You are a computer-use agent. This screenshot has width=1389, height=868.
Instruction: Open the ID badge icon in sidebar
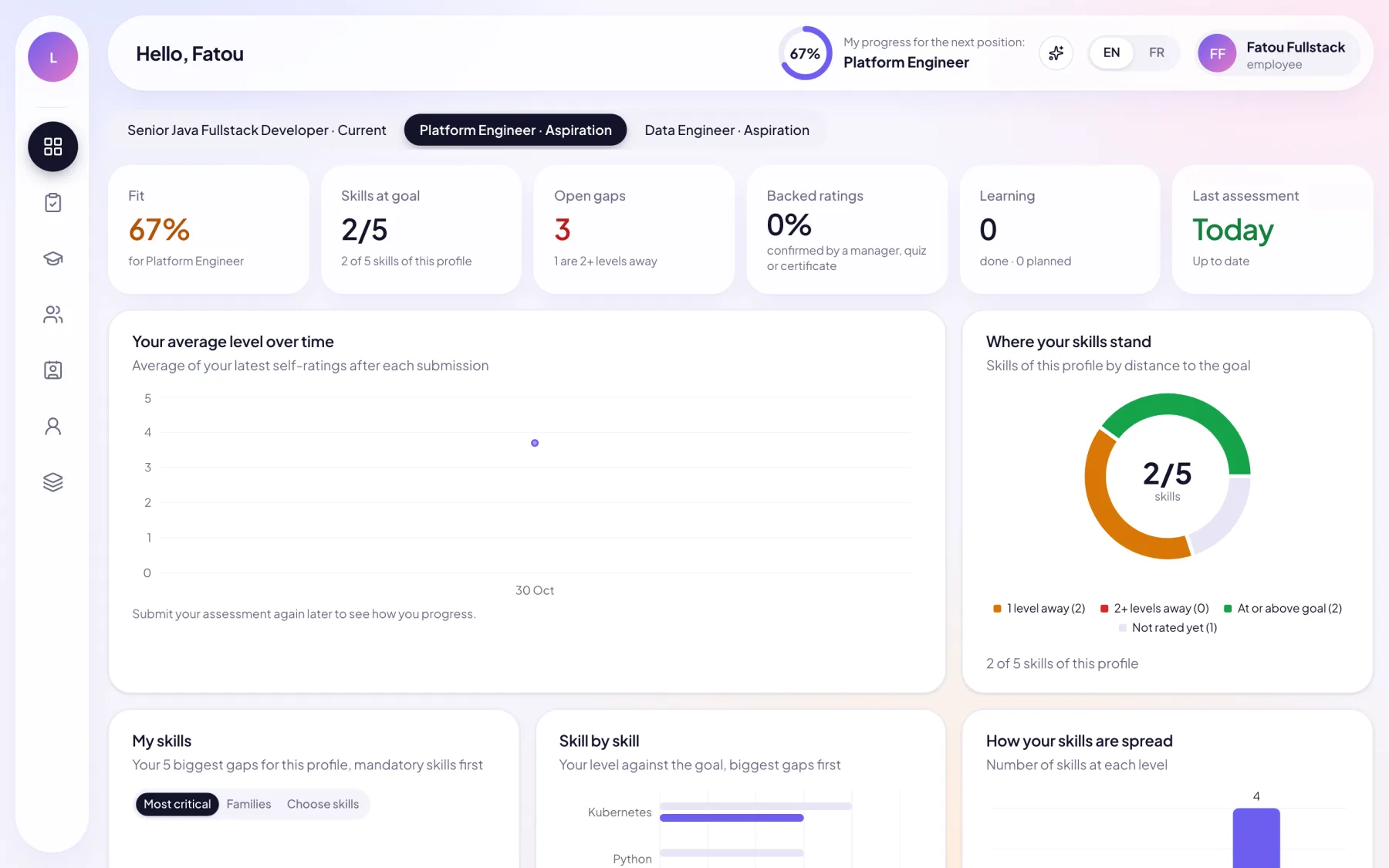[x=53, y=370]
